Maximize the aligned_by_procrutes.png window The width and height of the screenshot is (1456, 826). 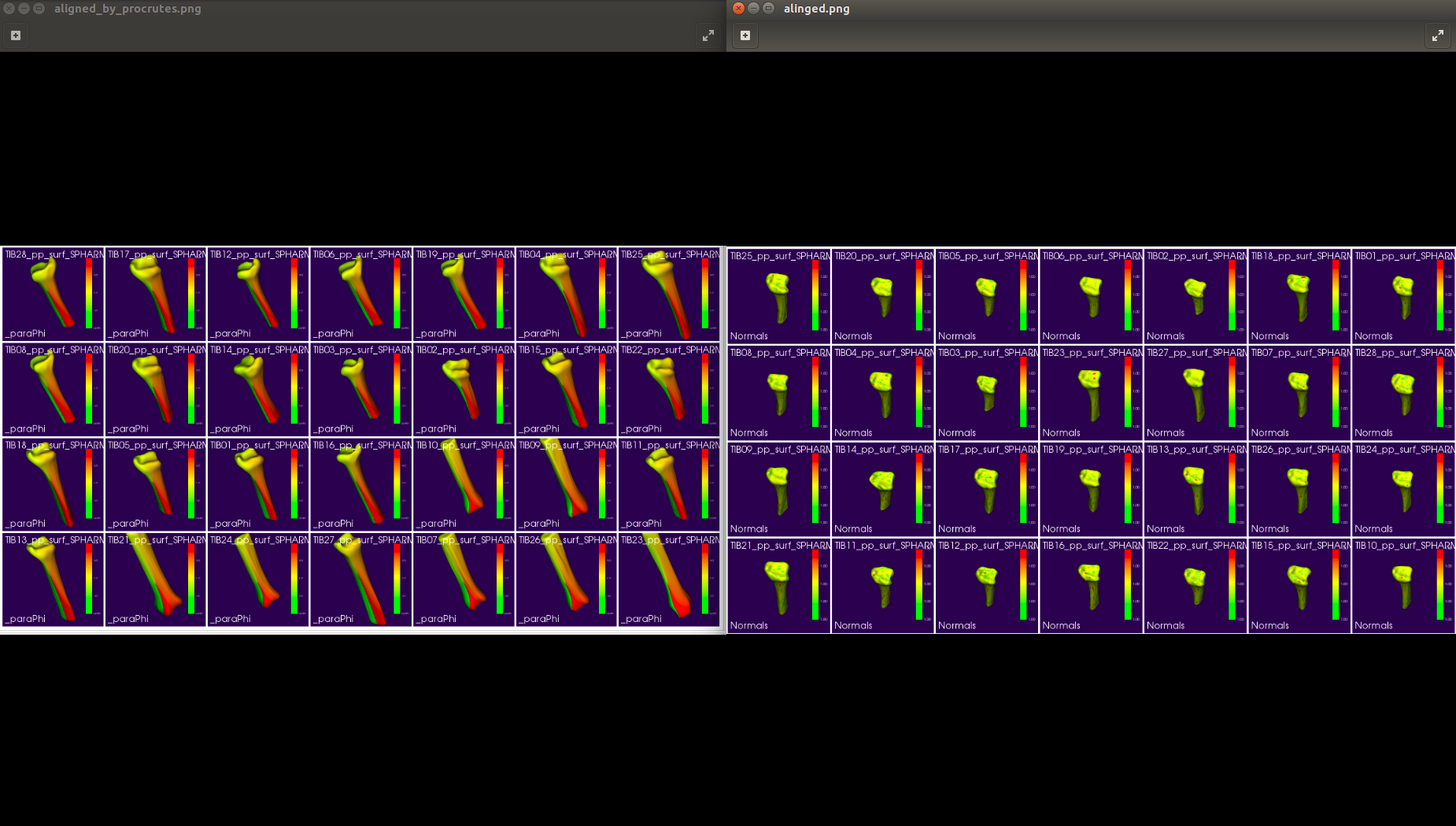39,9
